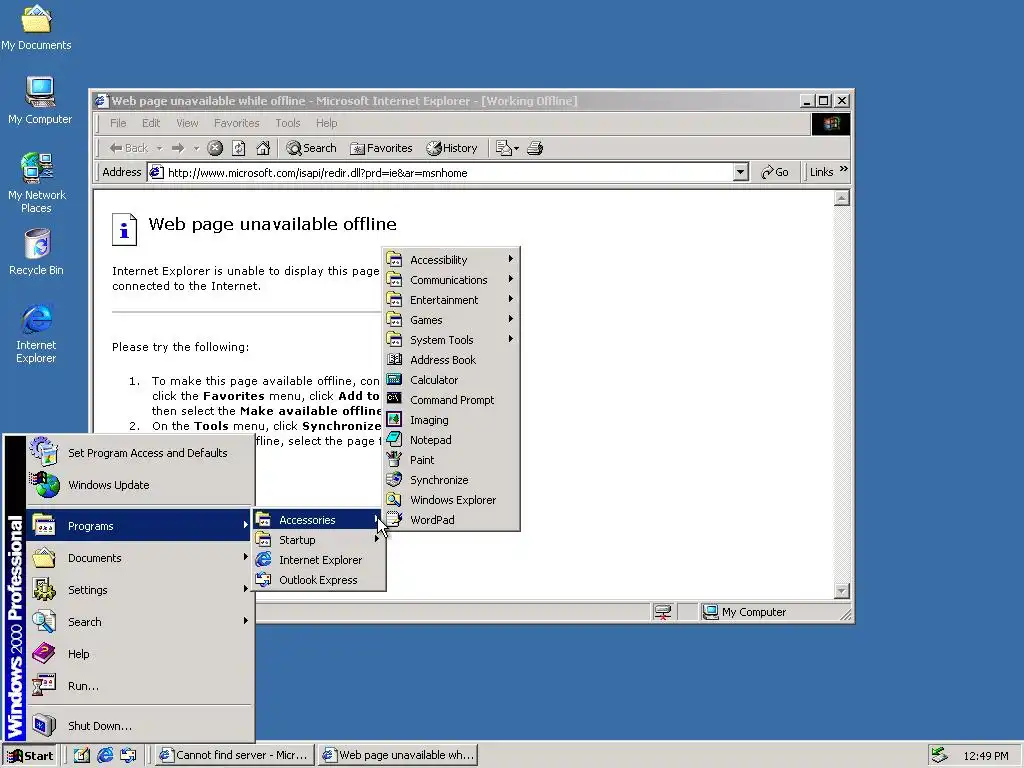
Task: Open Windows Explorer from Accessories
Action: click(x=451, y=500)
